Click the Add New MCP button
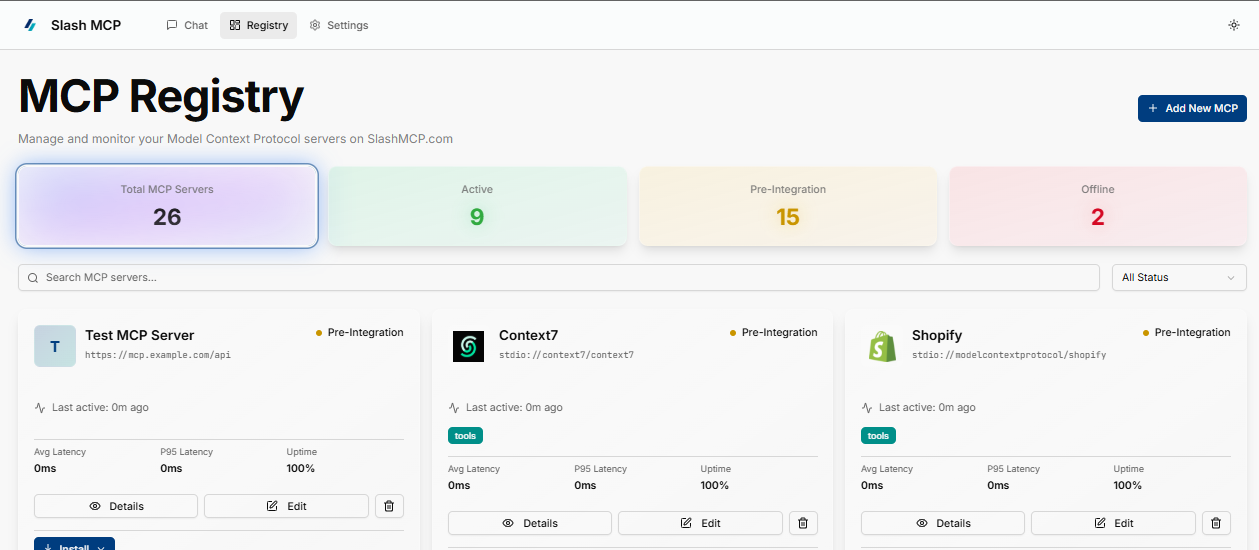1259x550 pixels. click(1192, 108)
